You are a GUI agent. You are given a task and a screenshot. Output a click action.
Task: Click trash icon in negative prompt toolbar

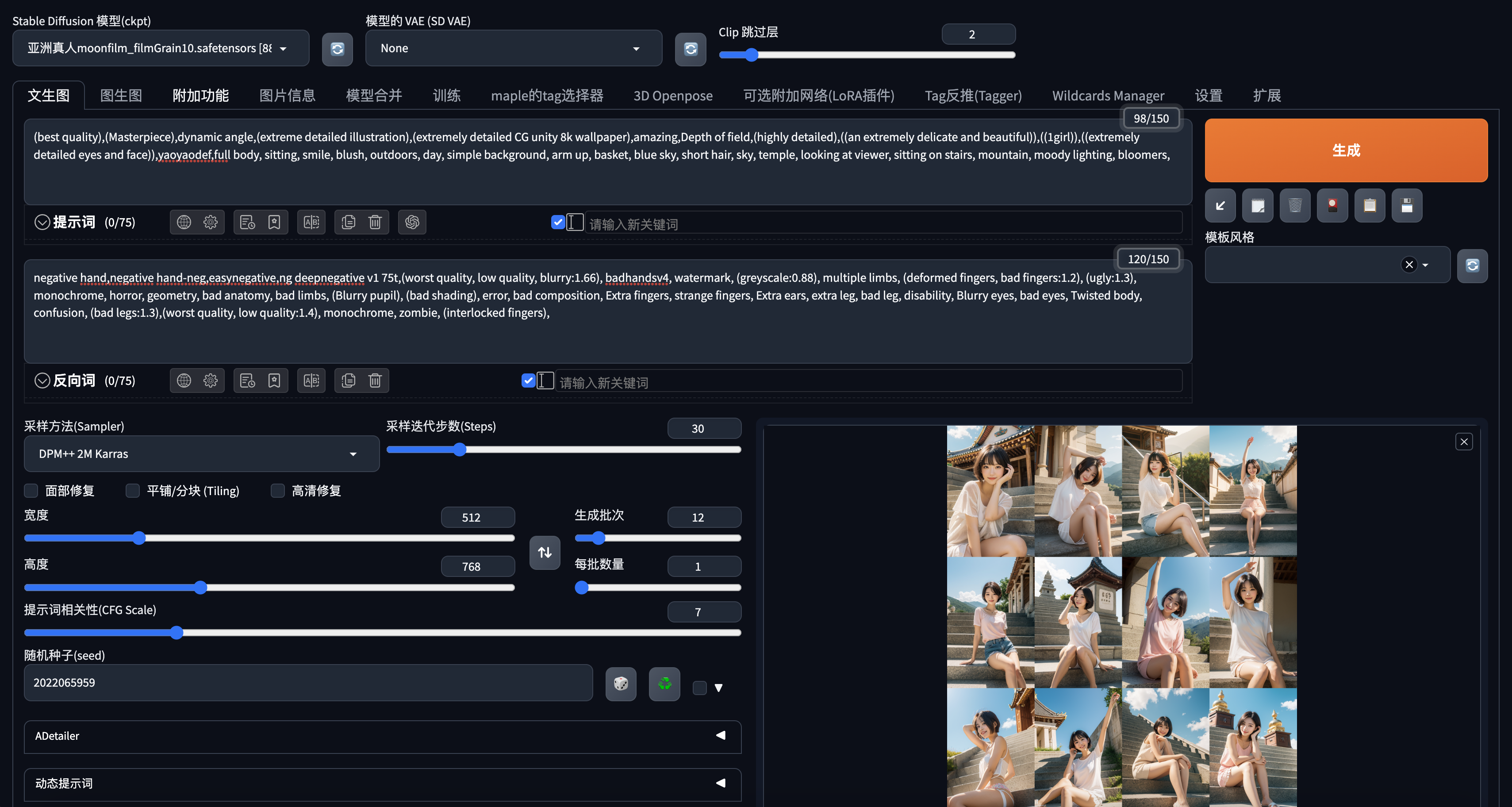point(375,380)
